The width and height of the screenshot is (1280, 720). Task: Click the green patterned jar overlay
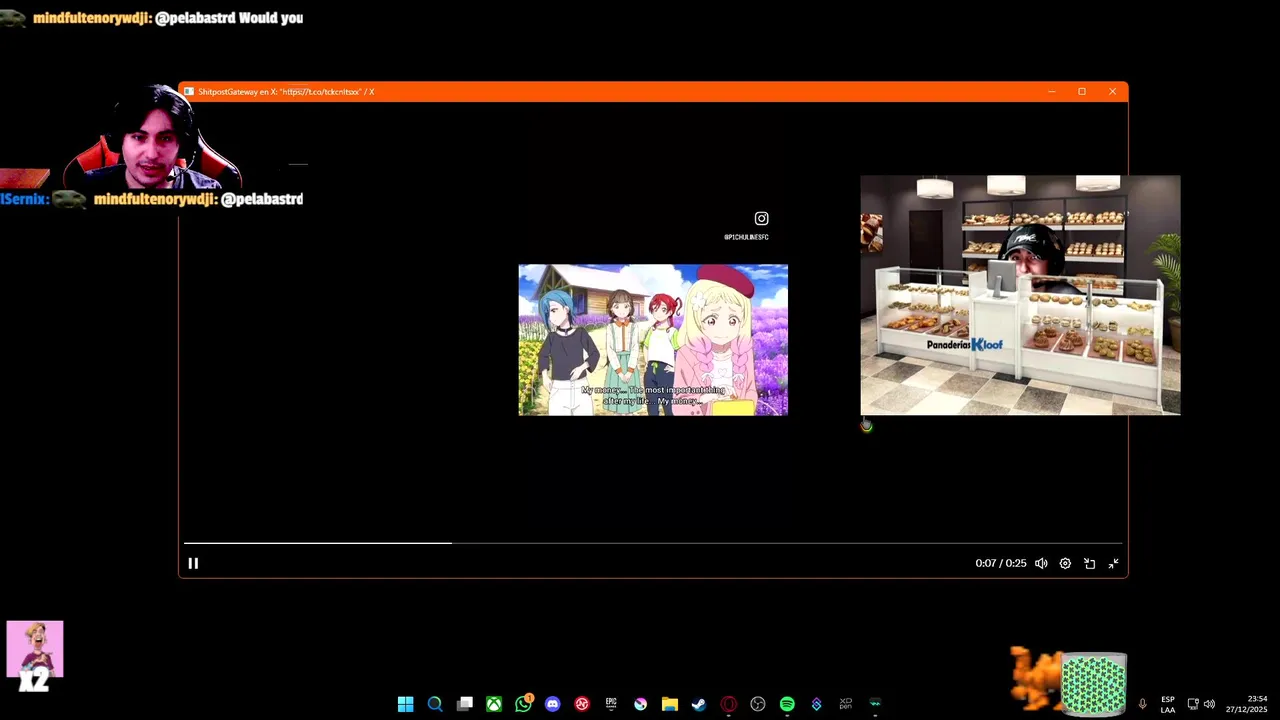point(1093,684)
